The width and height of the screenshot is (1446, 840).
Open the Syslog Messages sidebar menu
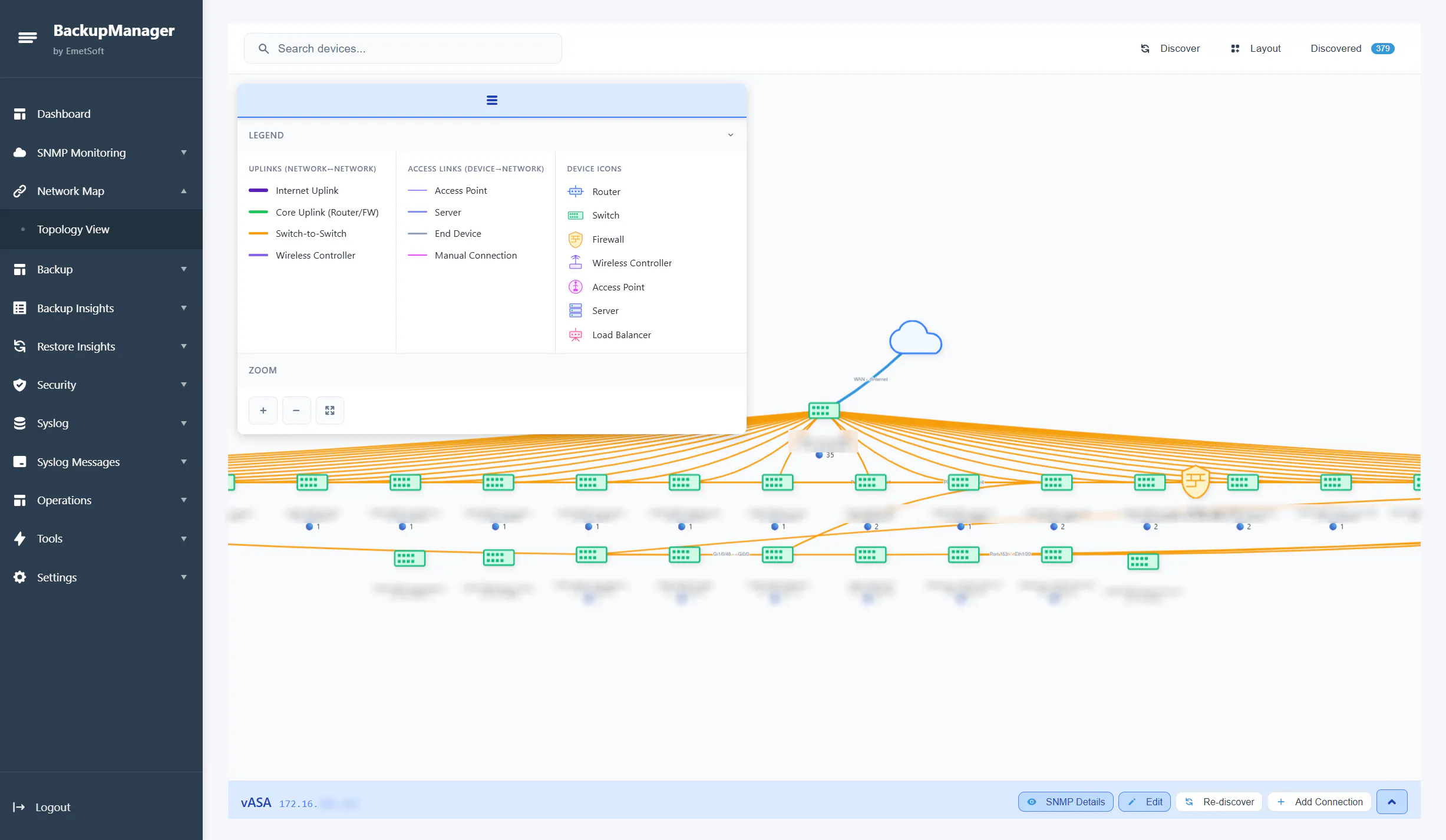(101, 462)
